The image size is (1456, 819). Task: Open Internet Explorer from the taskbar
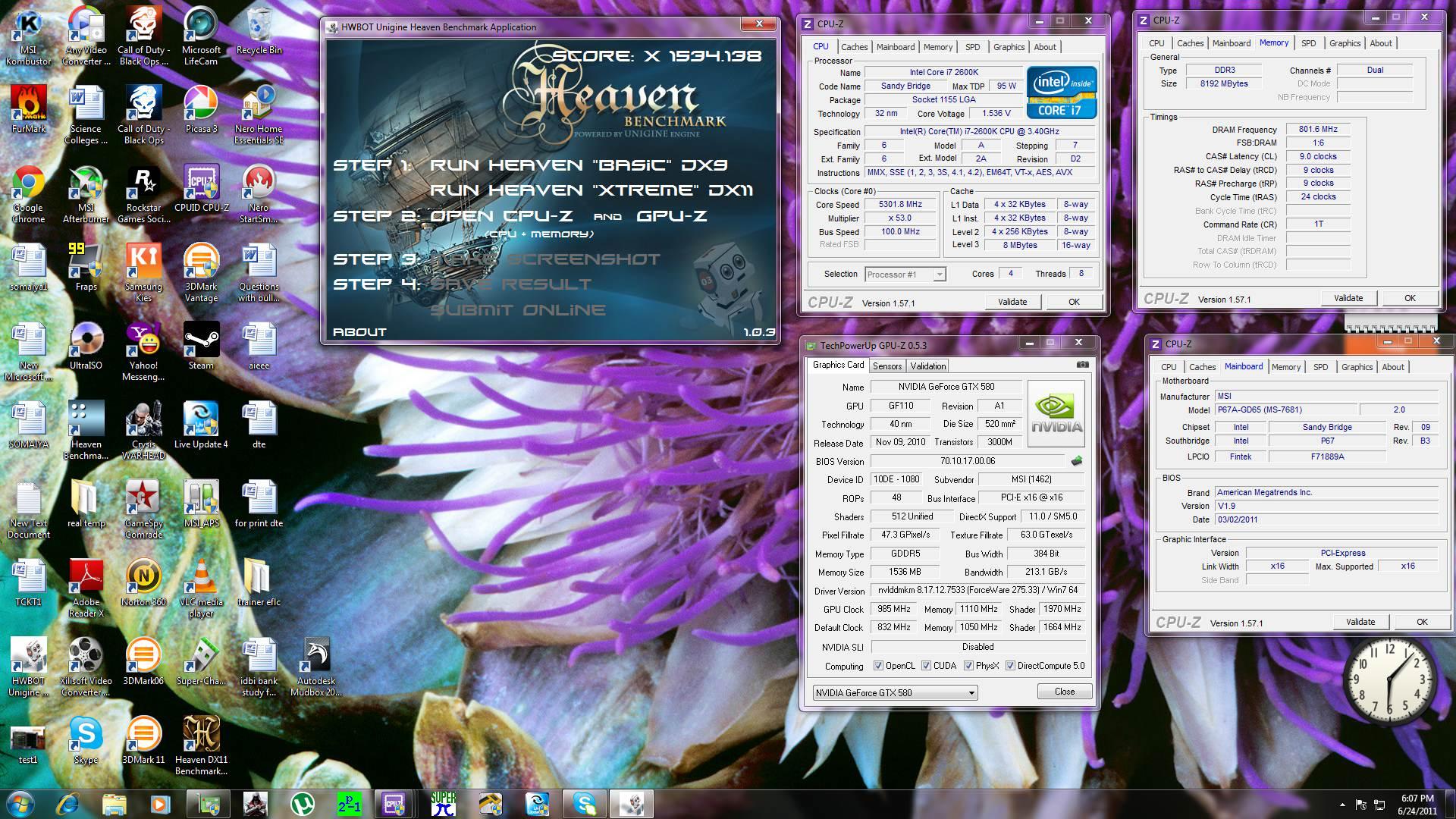tap(67, 804)
